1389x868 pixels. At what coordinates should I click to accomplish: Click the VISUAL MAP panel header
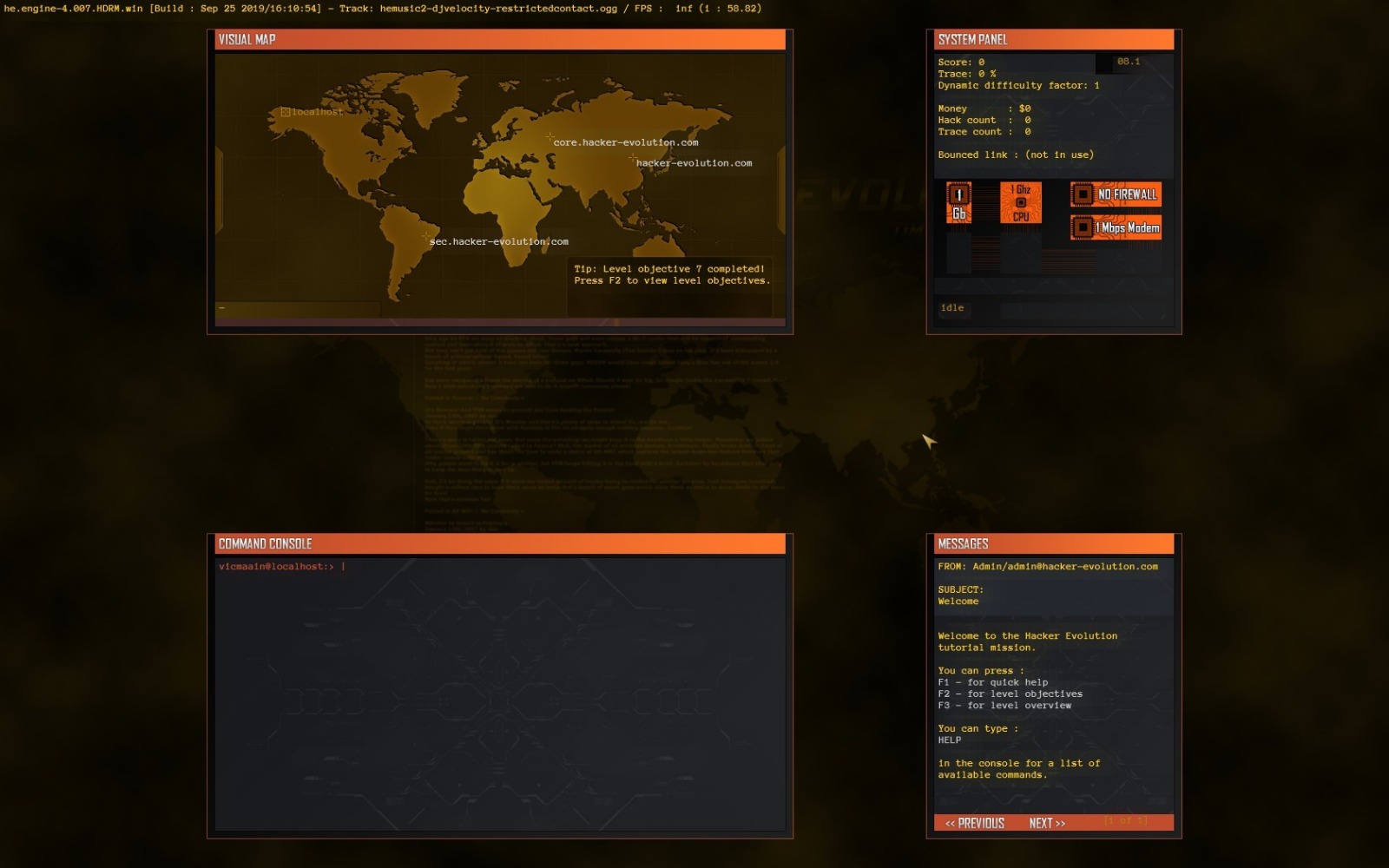point(247,40)
